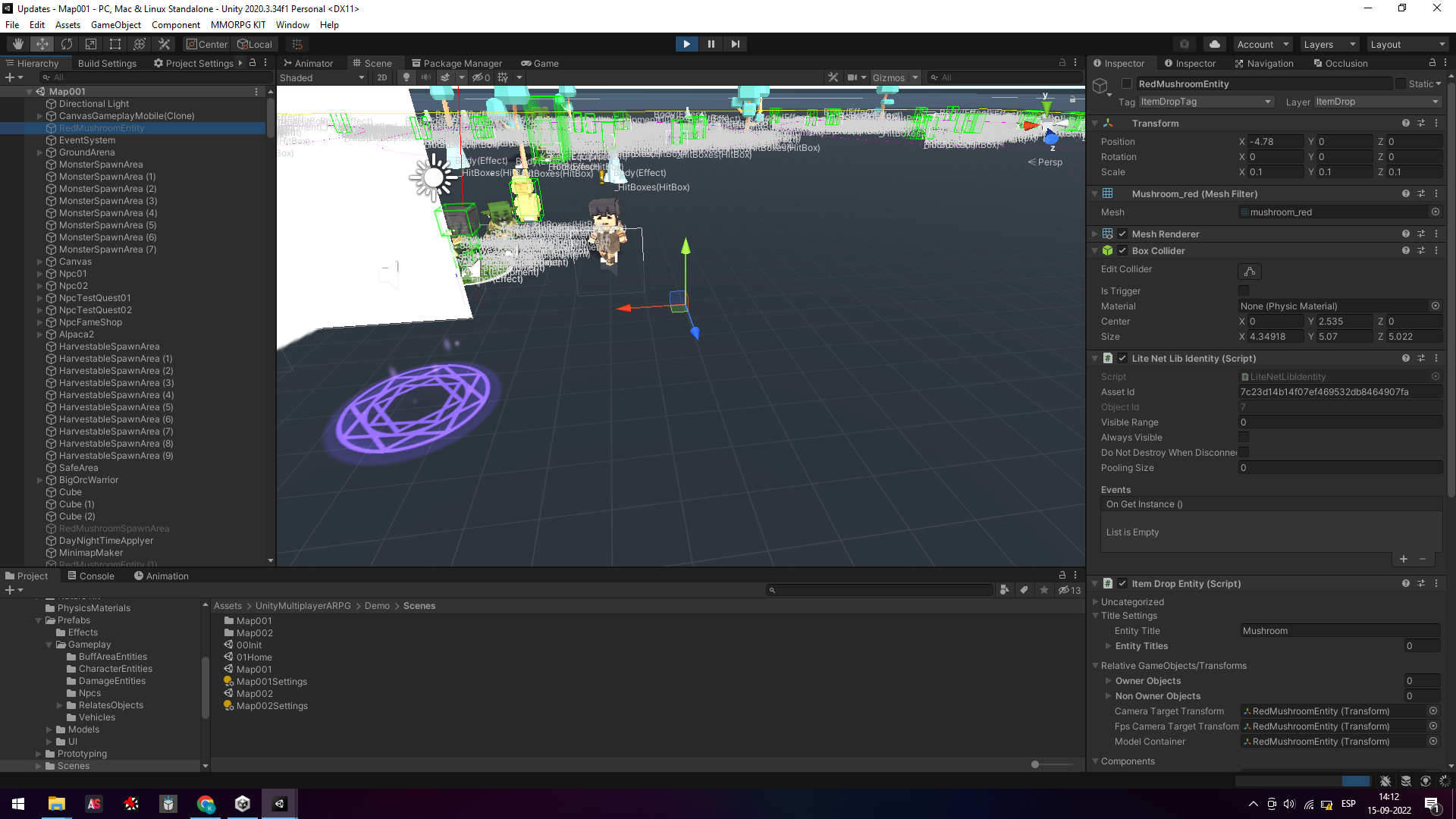
Task: Toggle Local handle rotation button
Action: click(255, 44)
